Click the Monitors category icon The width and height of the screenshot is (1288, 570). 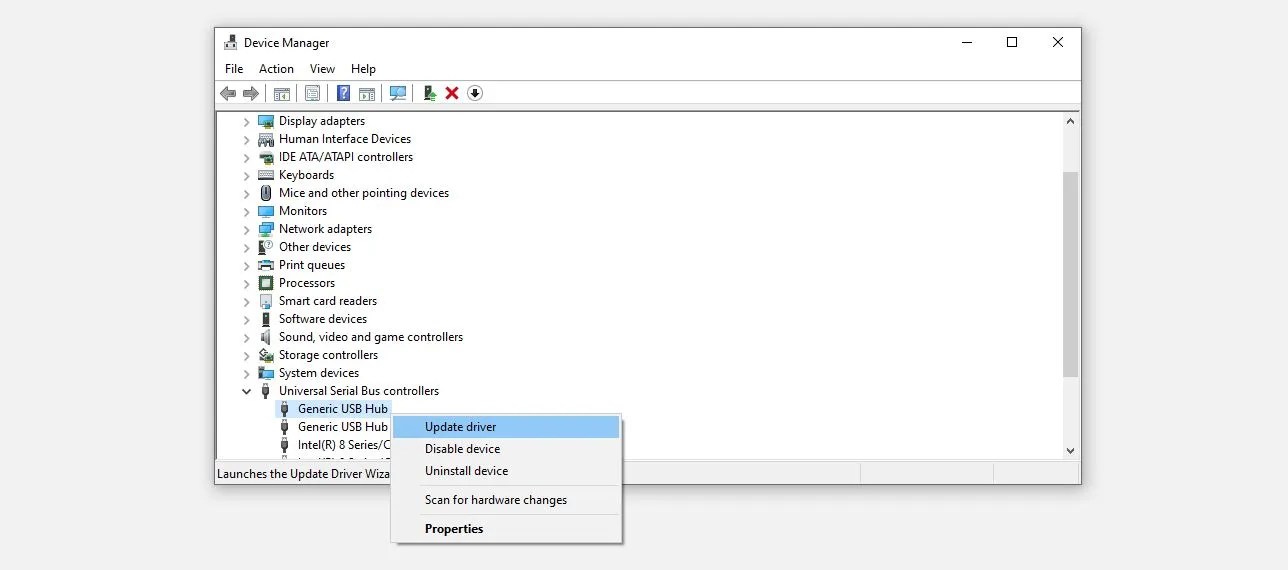coord(266,211)
